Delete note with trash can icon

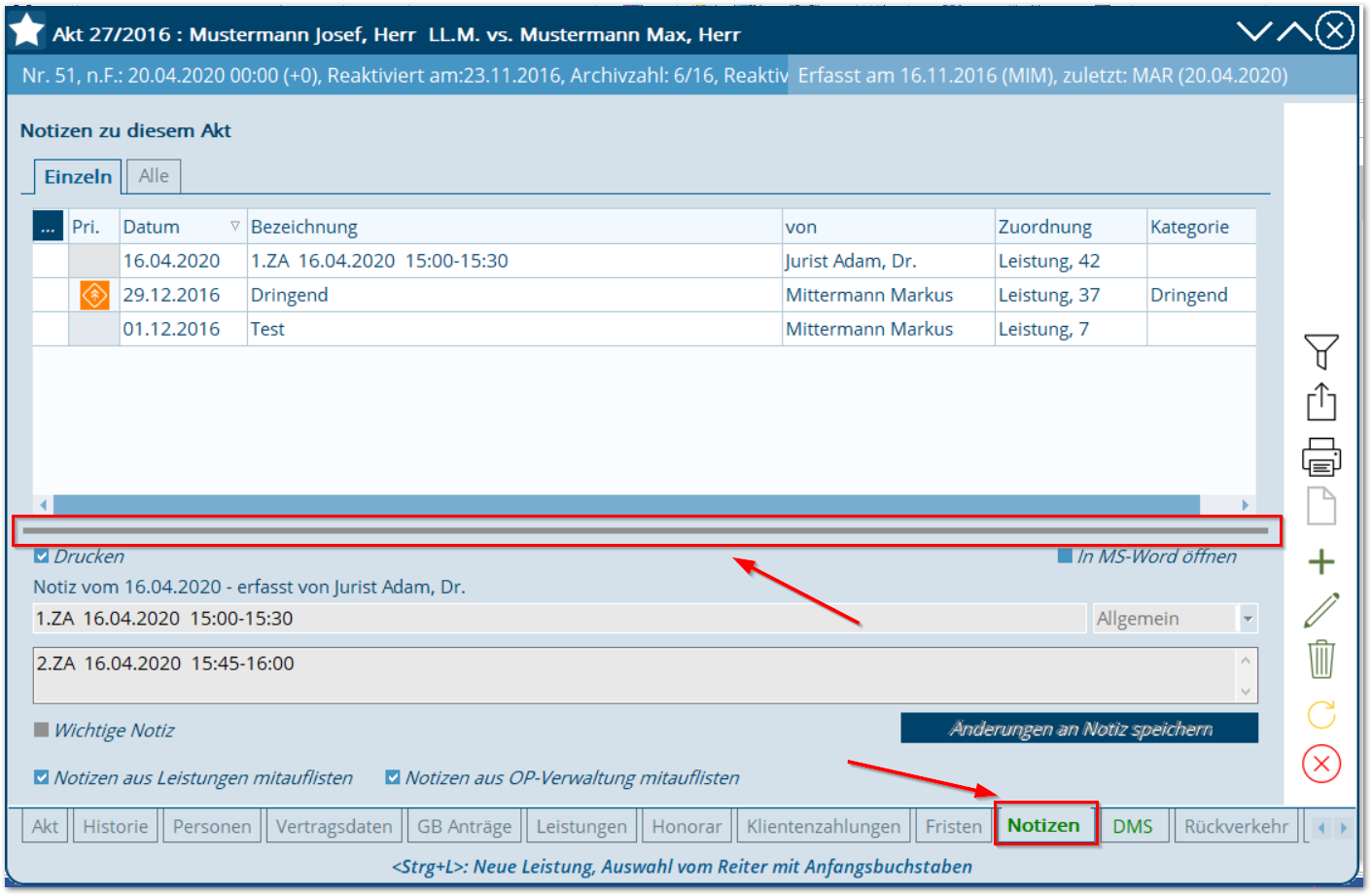tap(1320, 659)
